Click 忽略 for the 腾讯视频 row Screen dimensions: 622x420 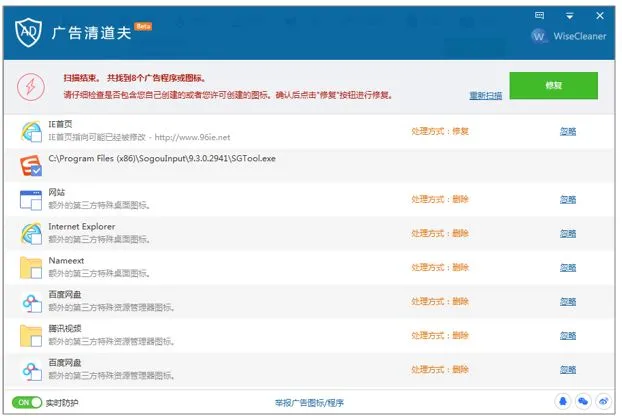coord(568,336)
